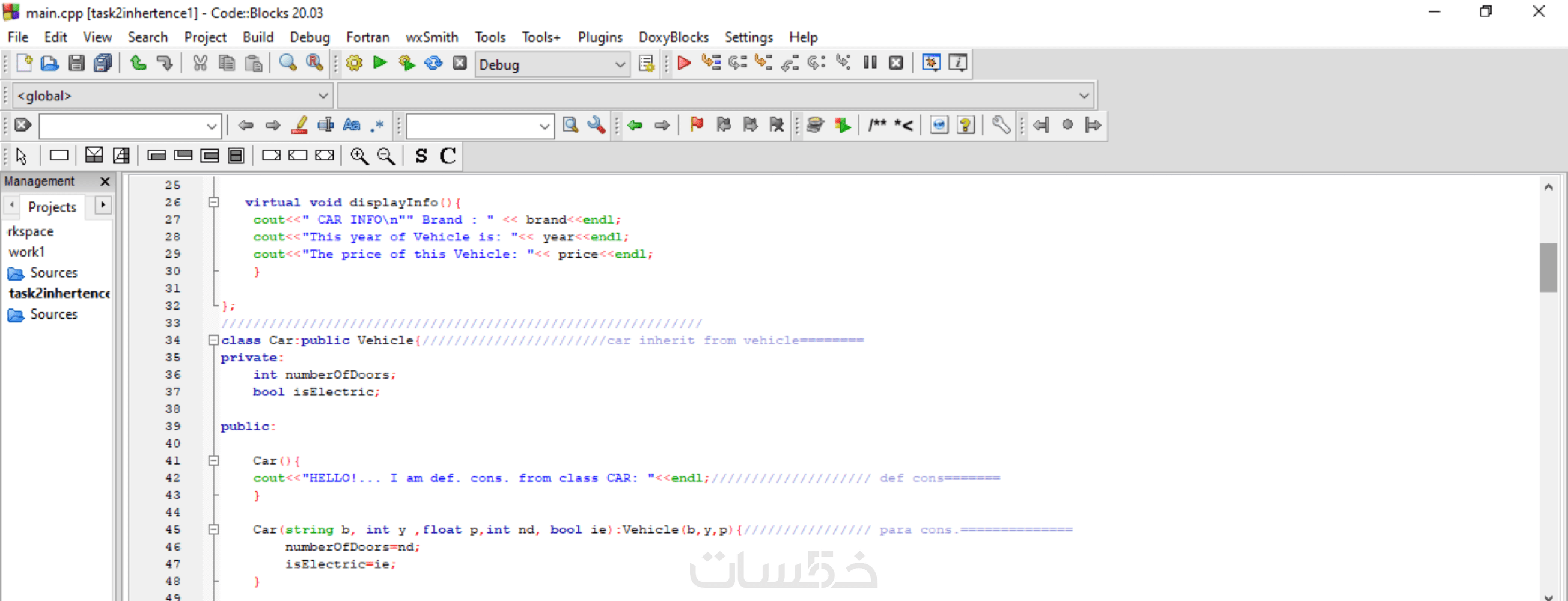
Task: Rebuild the project
Action: pyautogui.click(x=433, y=63)
